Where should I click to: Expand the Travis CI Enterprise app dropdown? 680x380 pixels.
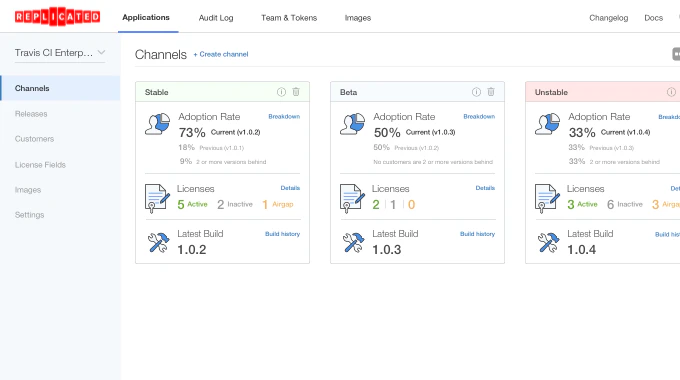[60, 53]
